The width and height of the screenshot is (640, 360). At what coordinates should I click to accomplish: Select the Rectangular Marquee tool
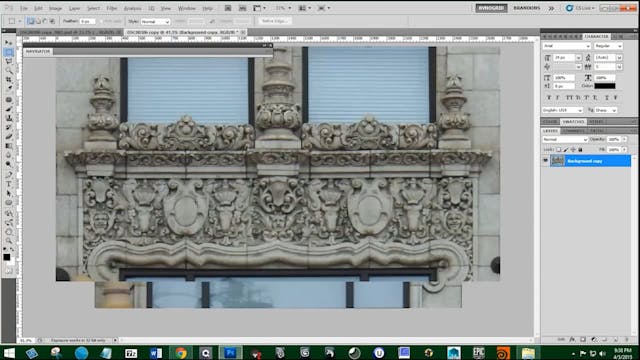point(9,52)
